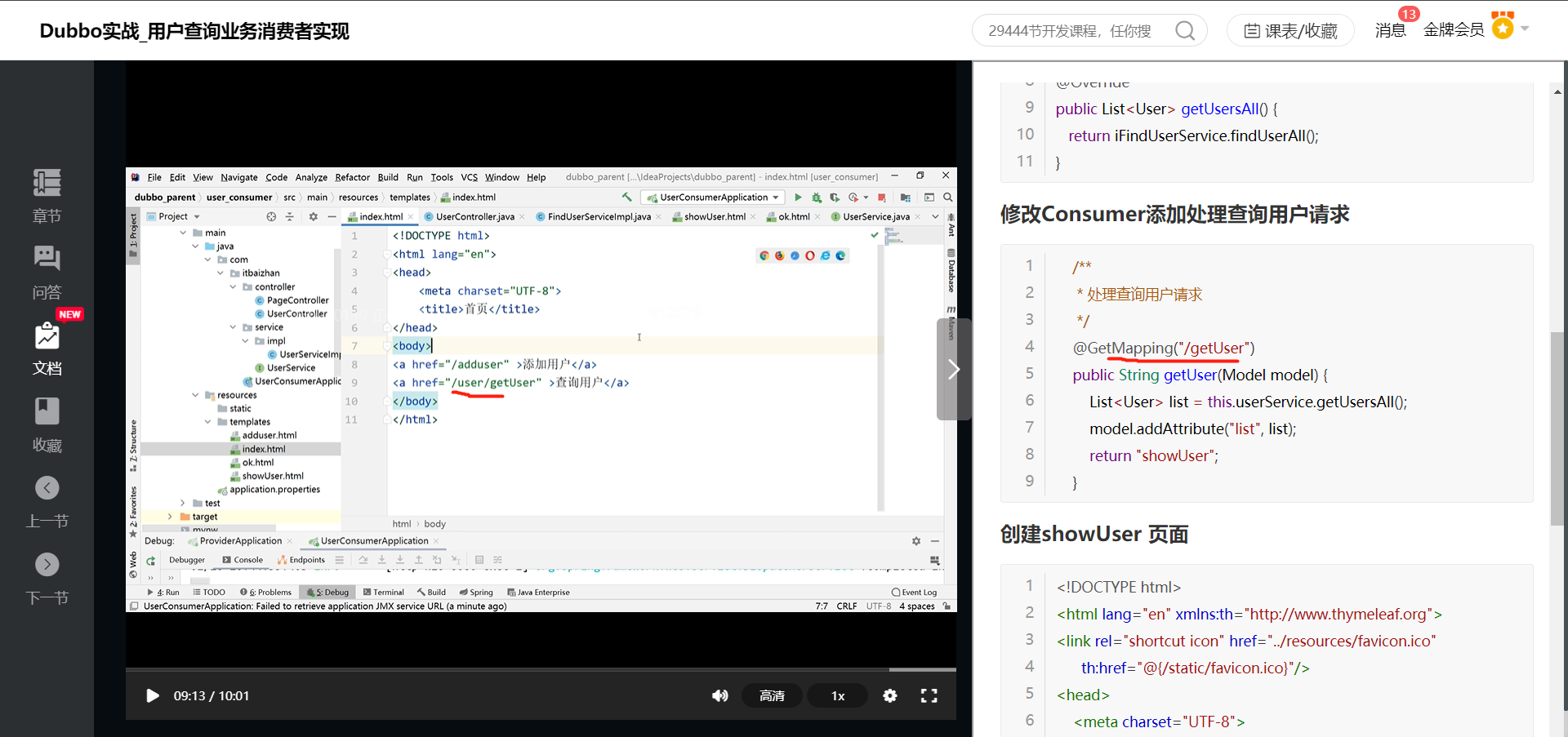Click the video progress bar
The height and width of the screenshot is (737, 1568).
click(541, 670)
